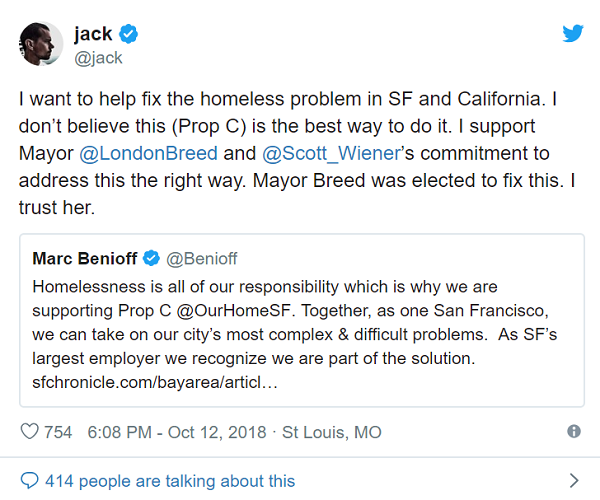Click the 6:08 PM - Oct 12, 2018 timestamp

(177, 432)
